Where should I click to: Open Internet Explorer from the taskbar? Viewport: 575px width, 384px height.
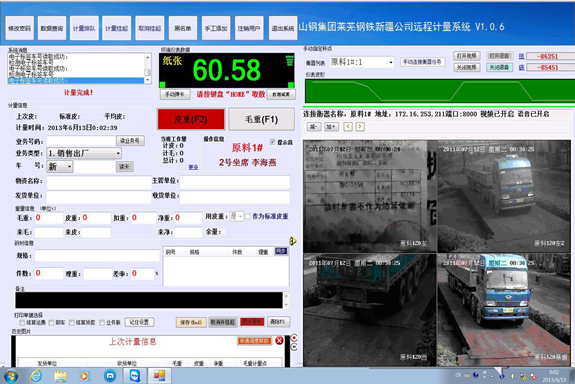(x=36, y=376)
